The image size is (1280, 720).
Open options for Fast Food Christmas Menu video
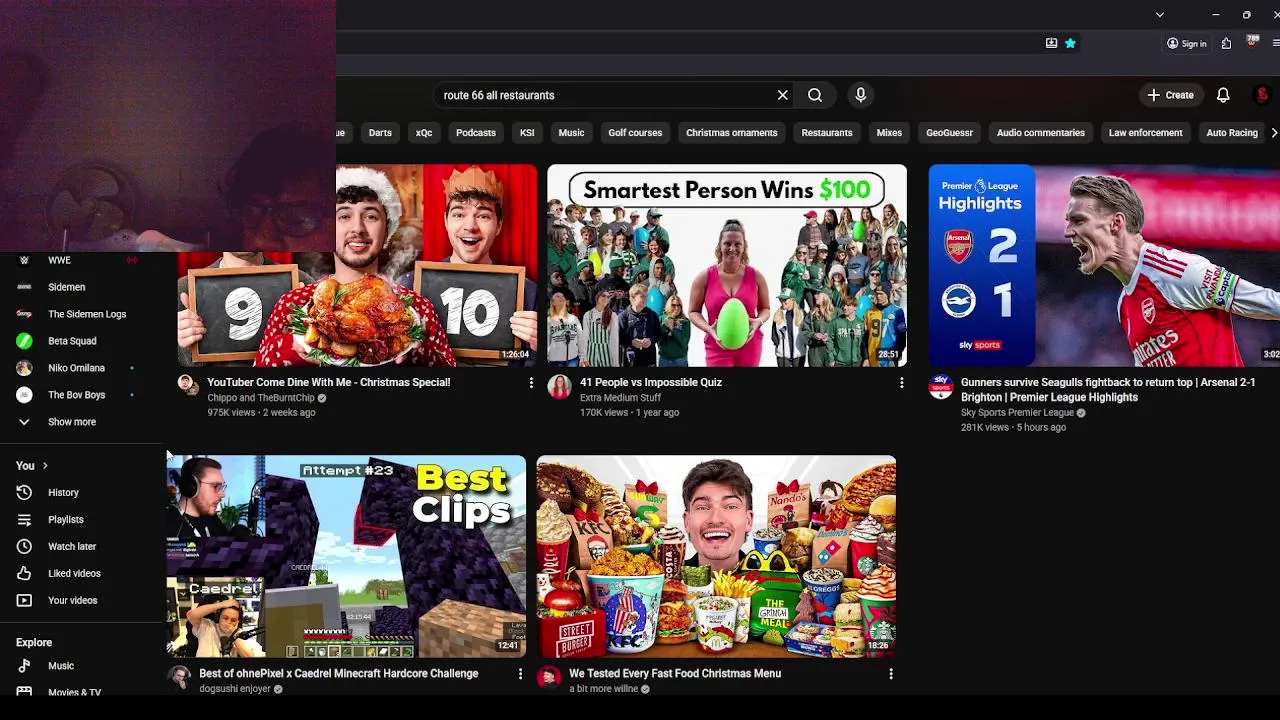pyautogui.click(x=890, y=674)
